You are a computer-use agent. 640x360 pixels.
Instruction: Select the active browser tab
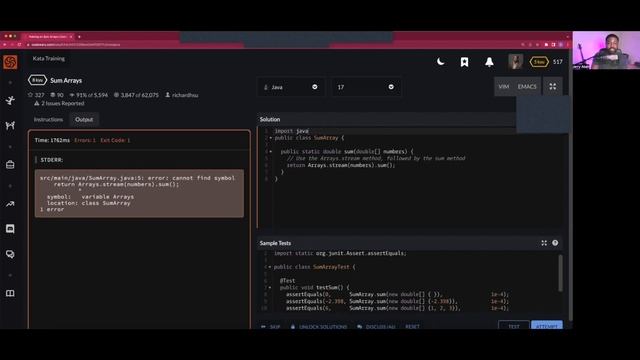click(47, 36)
